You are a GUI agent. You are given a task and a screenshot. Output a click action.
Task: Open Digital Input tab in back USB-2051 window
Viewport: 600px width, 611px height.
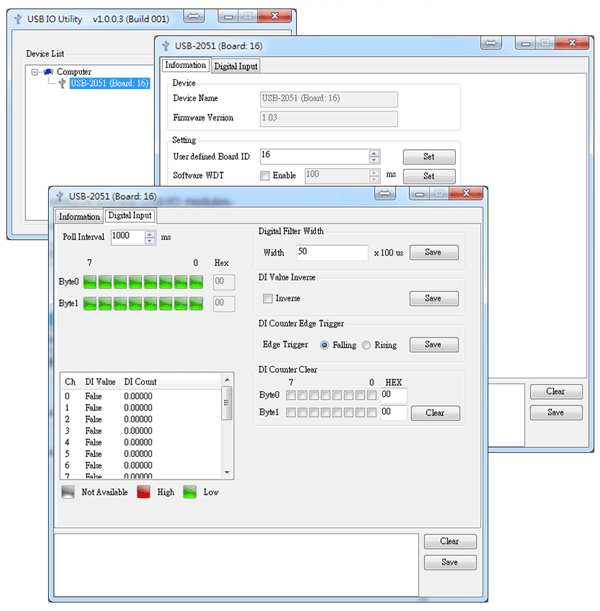click(236, 66)
